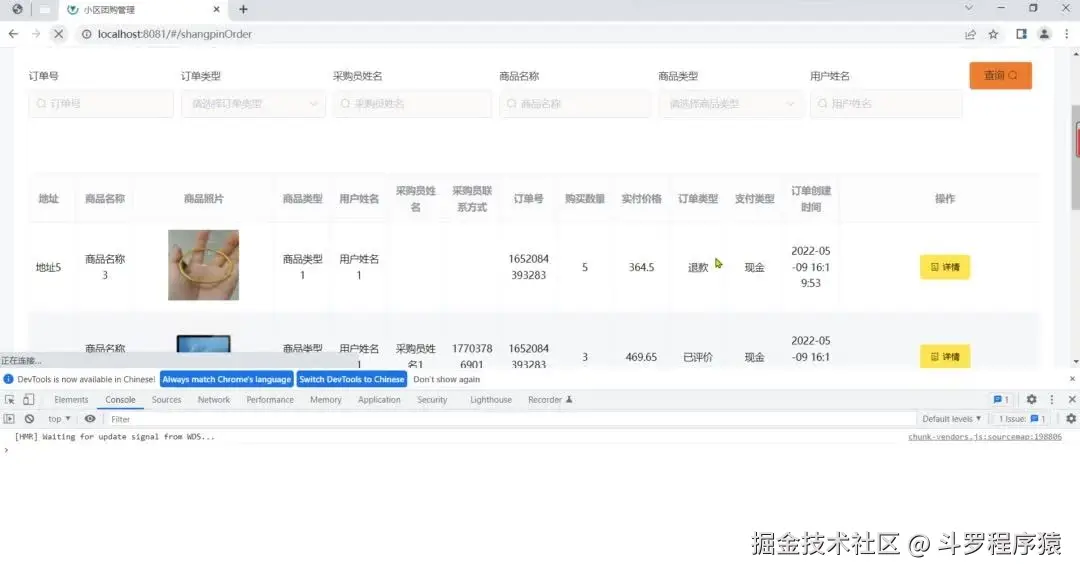
Task: Click Always match Chrome's language button
Action: click(x=227, y=379)
